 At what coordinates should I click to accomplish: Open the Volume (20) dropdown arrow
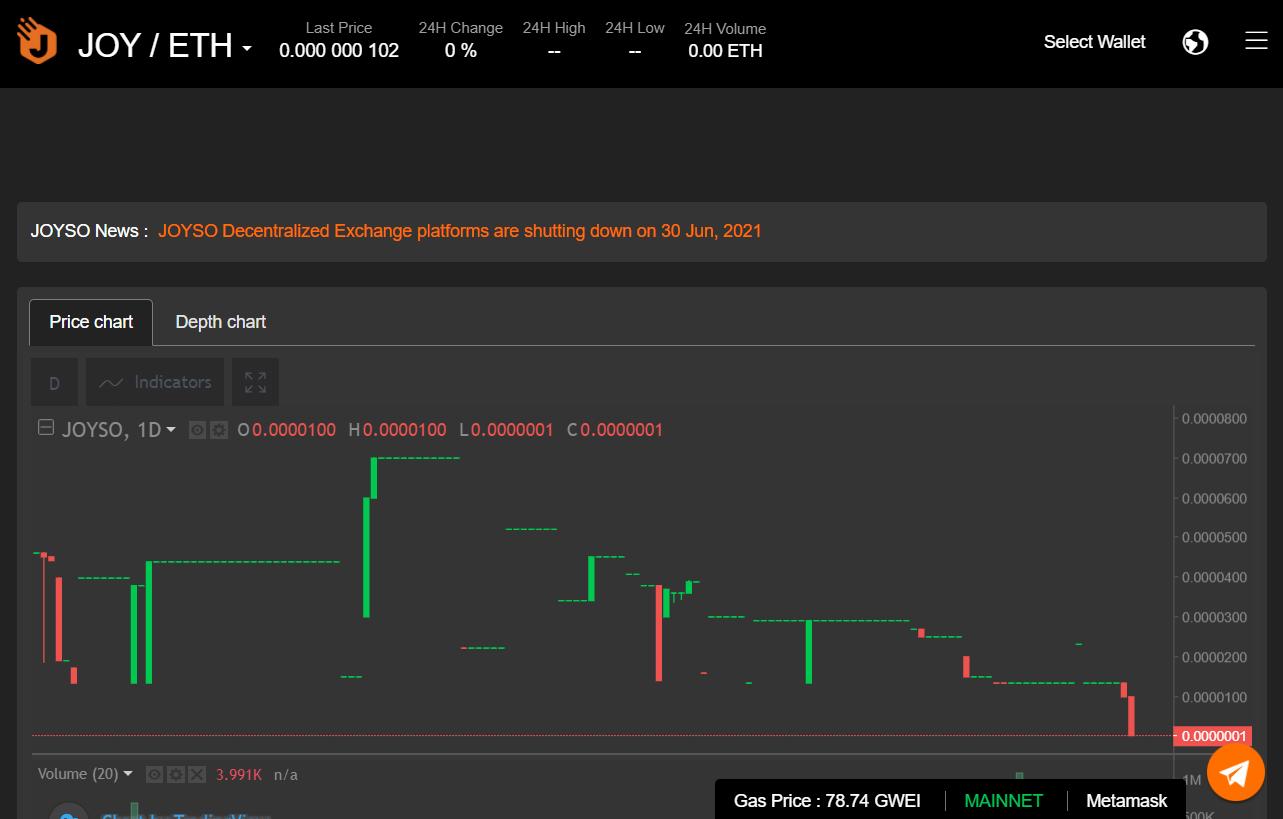[128, 774]
